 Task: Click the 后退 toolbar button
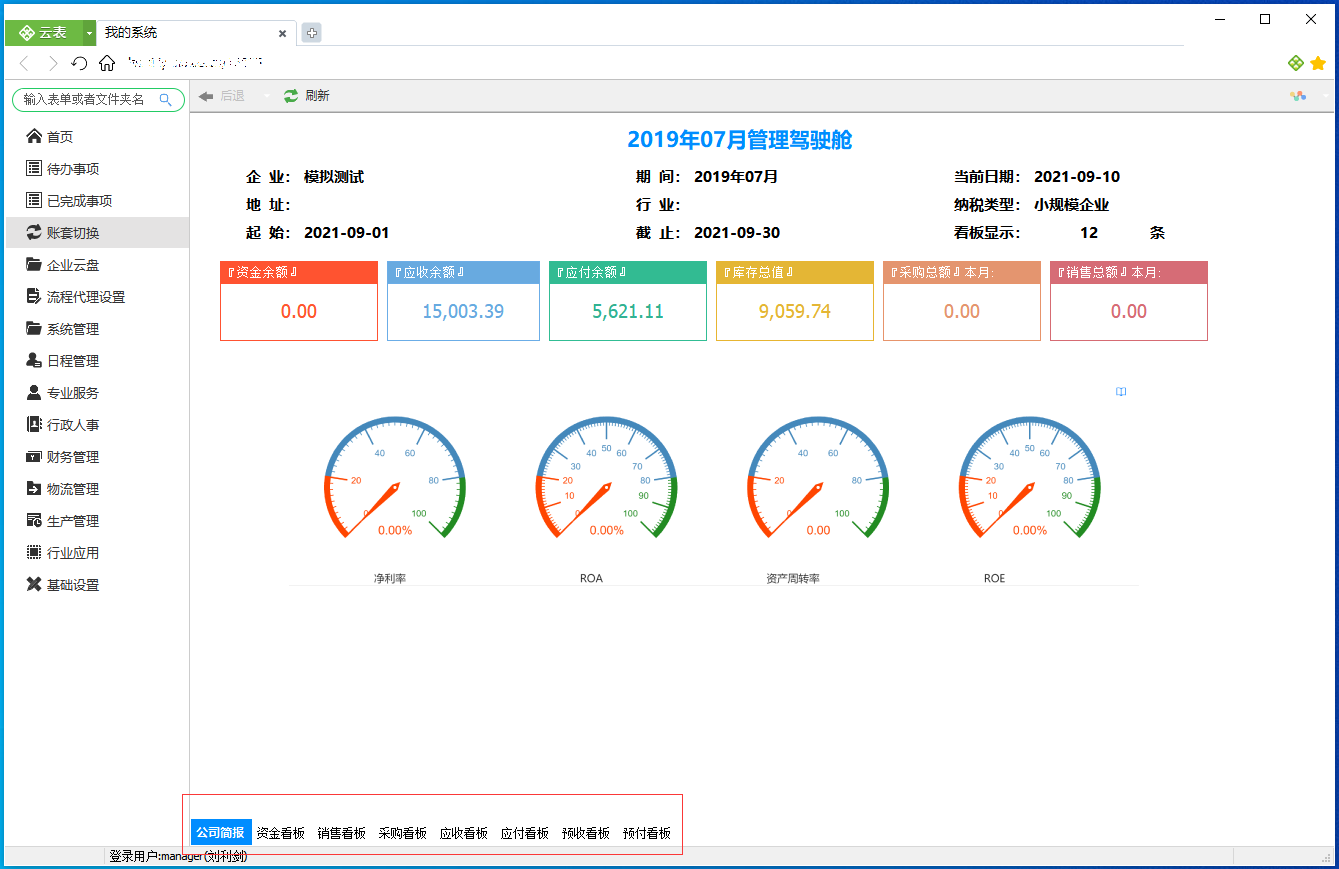pyautogui.click(x=221, y=96)
